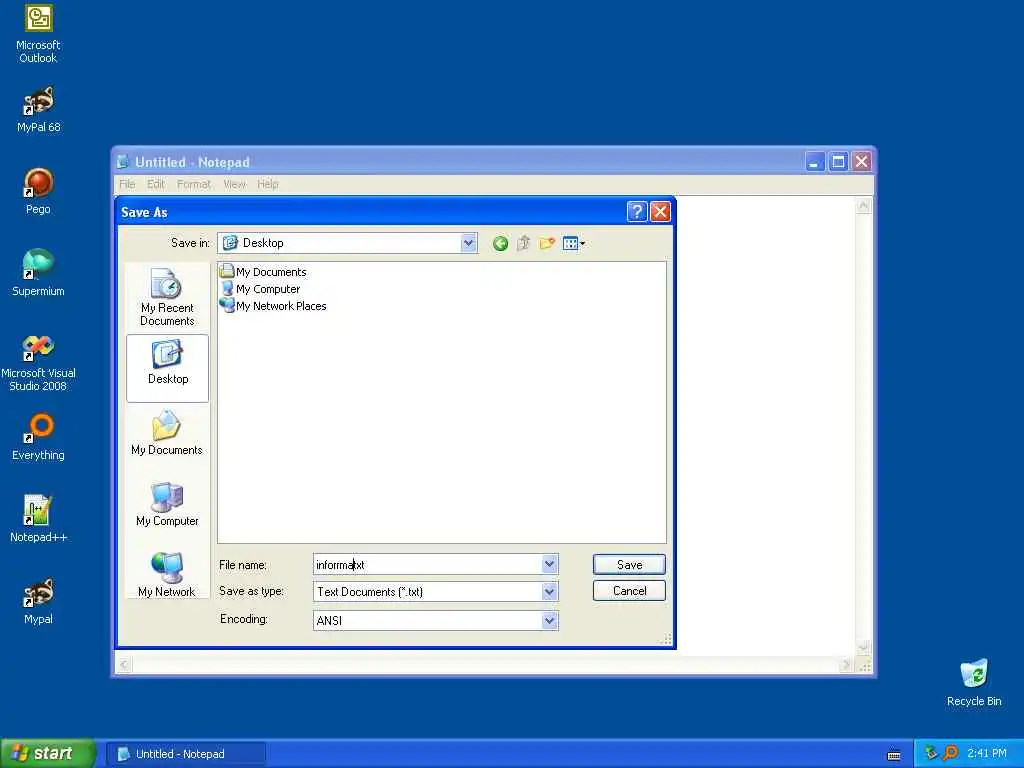The width and height of the screenshot is (1024, 768).
Task: Minimize the Notepad window
Action: pyautogui.click(x=815, y=161)
